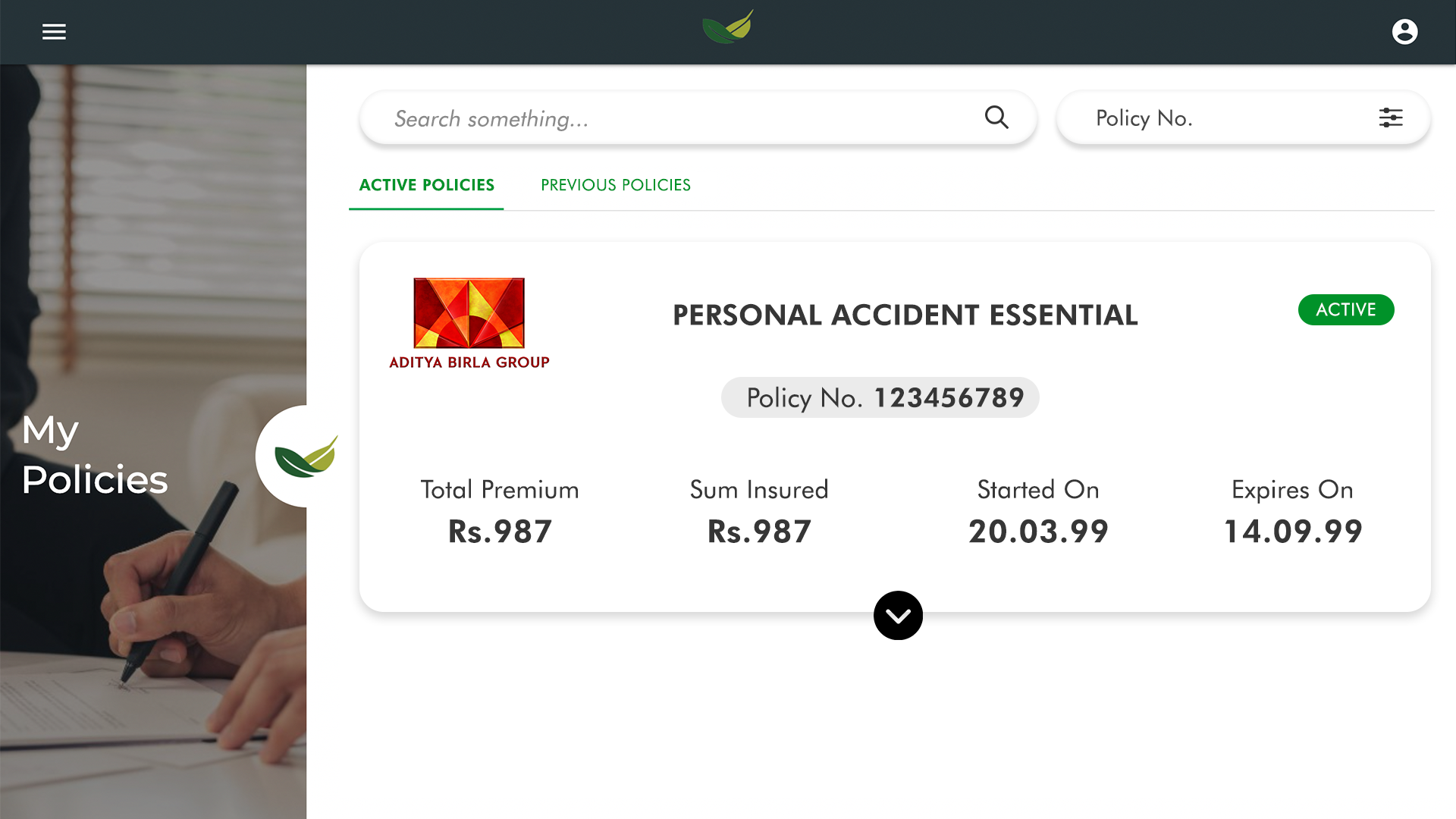Click the leaf logo in header
The height and width of the screenshot is (819, 1456).
728,27
